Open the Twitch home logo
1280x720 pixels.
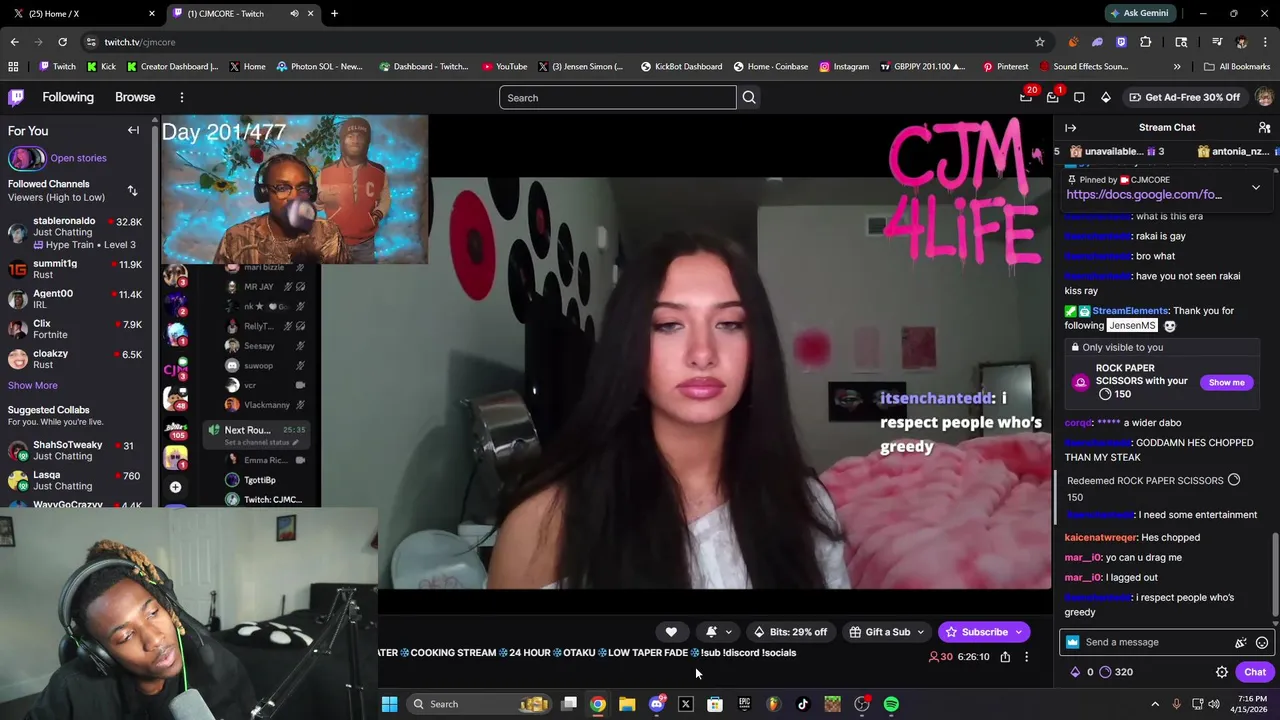tap(16, 97)
